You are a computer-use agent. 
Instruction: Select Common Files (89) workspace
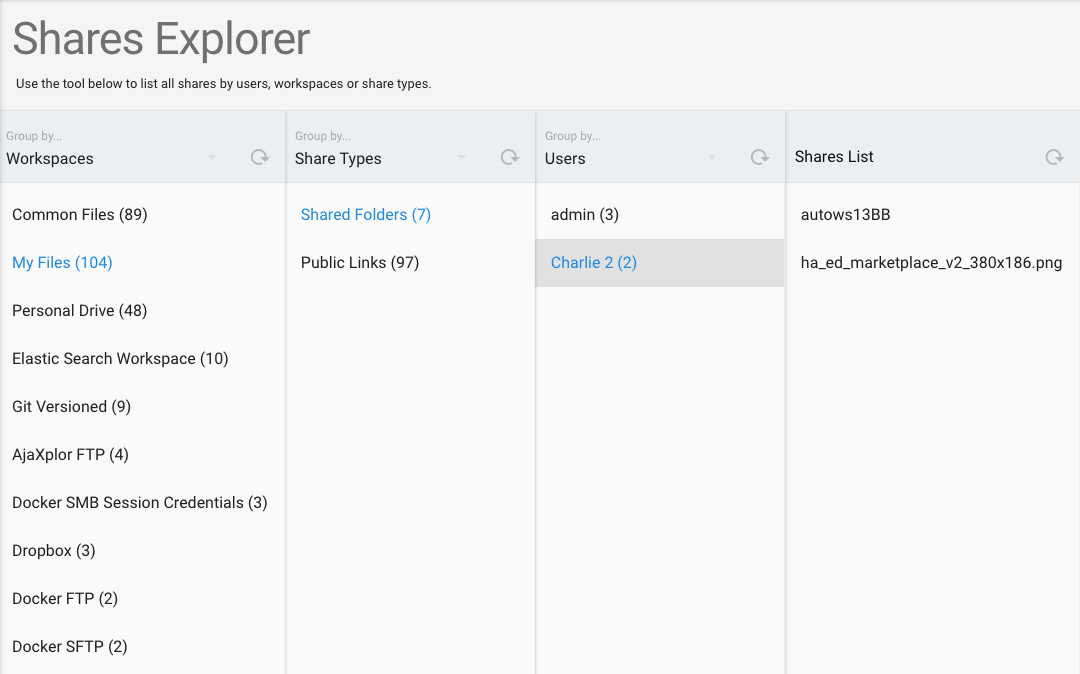coord(143,215)
